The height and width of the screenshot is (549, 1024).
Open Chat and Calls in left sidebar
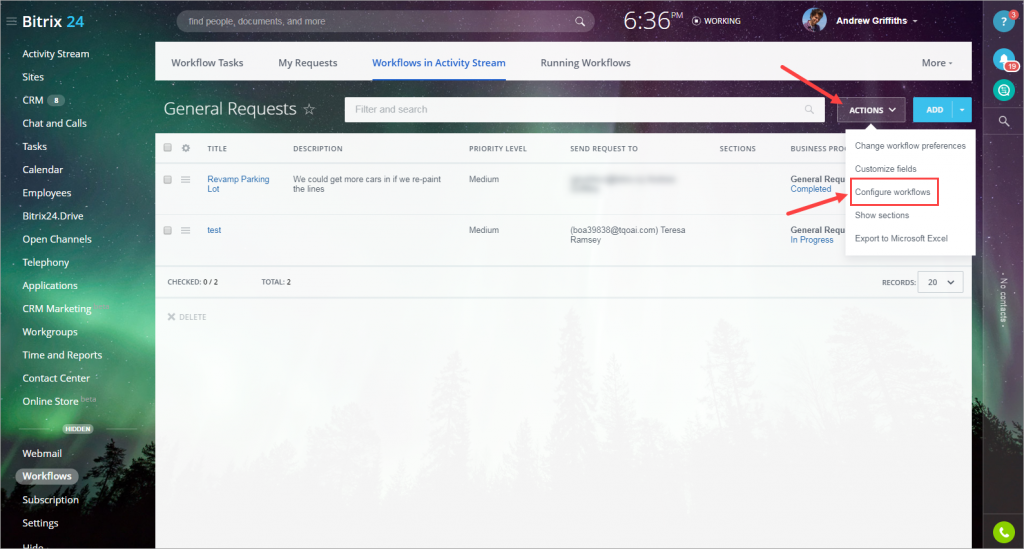(x=54, y=123)
